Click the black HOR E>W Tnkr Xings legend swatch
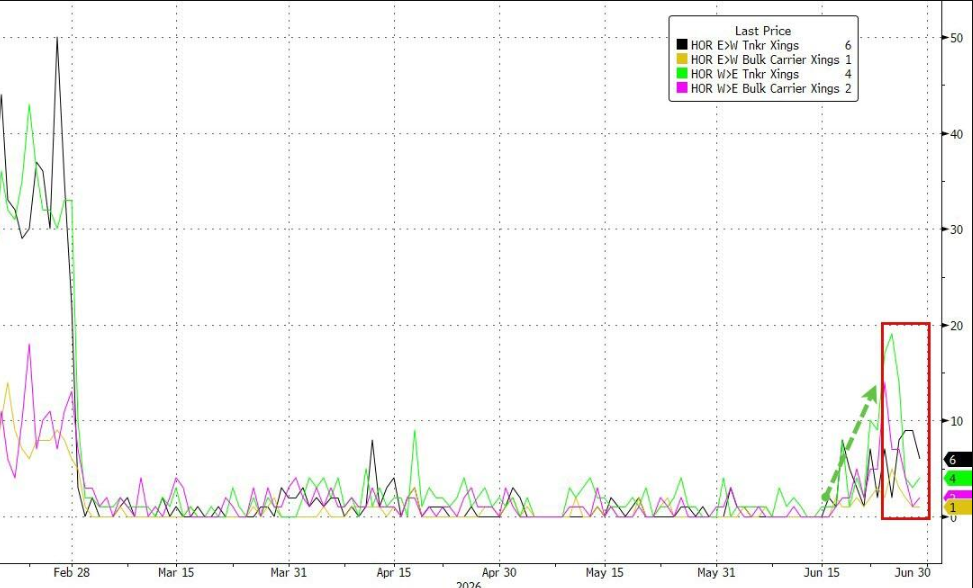The width and height of the screenshot is (973, 588). 682,45
